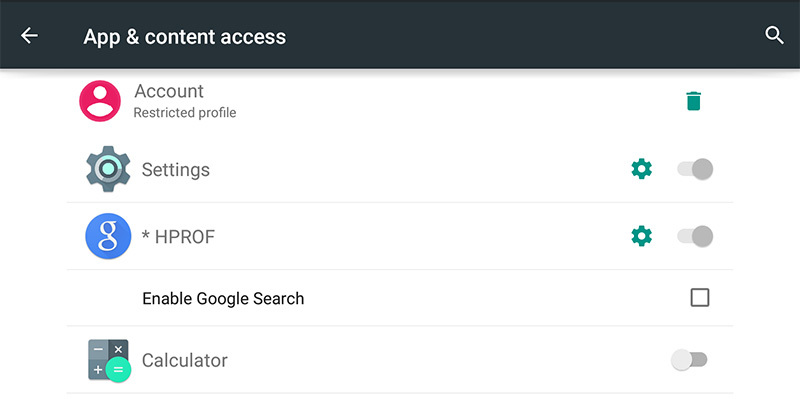Toggle the HPROF app switch
800x399 pixels.
695,236
